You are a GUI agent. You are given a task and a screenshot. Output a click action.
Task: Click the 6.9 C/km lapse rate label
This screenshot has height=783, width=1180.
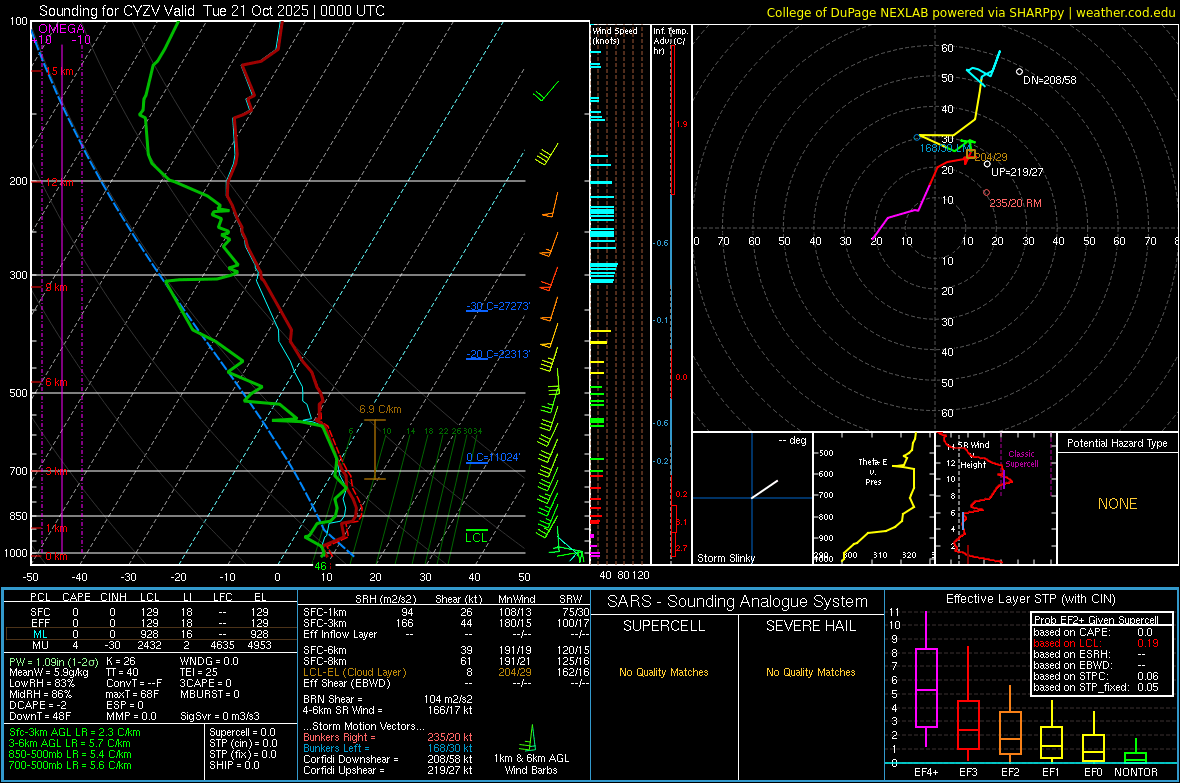point(380,410)
